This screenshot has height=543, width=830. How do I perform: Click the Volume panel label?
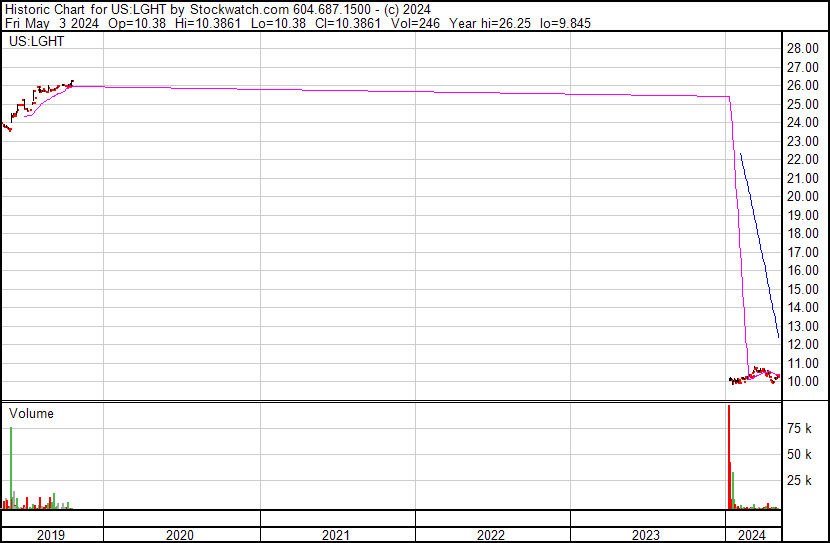pos(31,414)
